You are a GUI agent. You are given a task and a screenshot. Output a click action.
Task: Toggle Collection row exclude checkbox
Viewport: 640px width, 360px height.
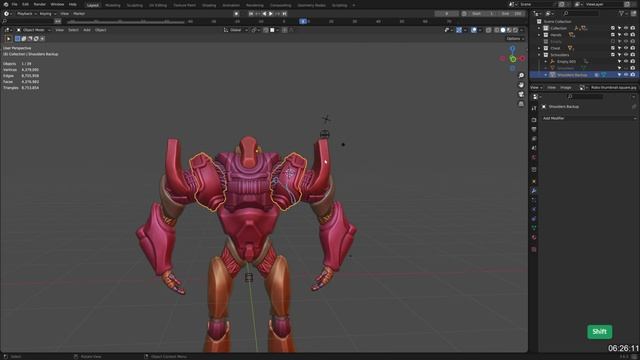613,28
